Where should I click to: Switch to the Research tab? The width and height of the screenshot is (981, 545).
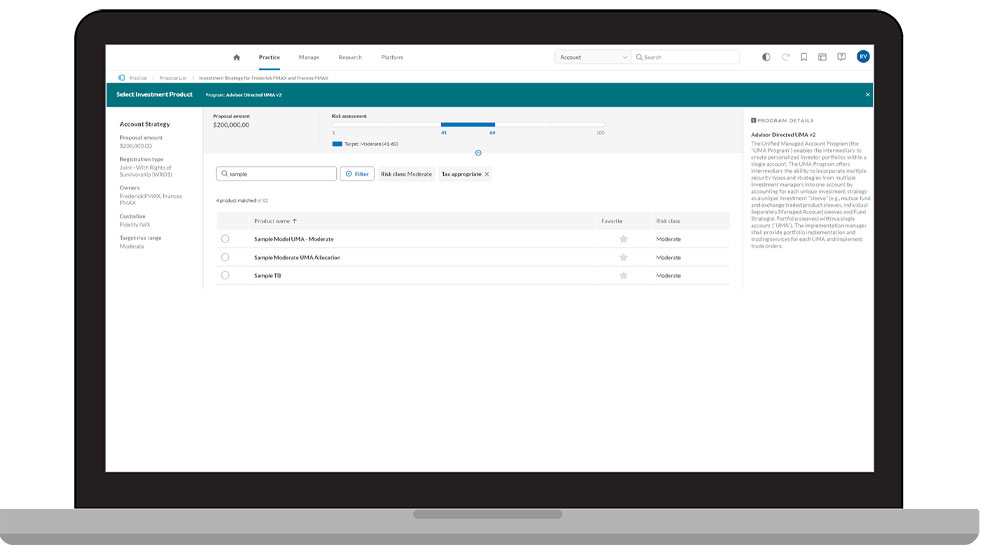[x=350, y=57]
